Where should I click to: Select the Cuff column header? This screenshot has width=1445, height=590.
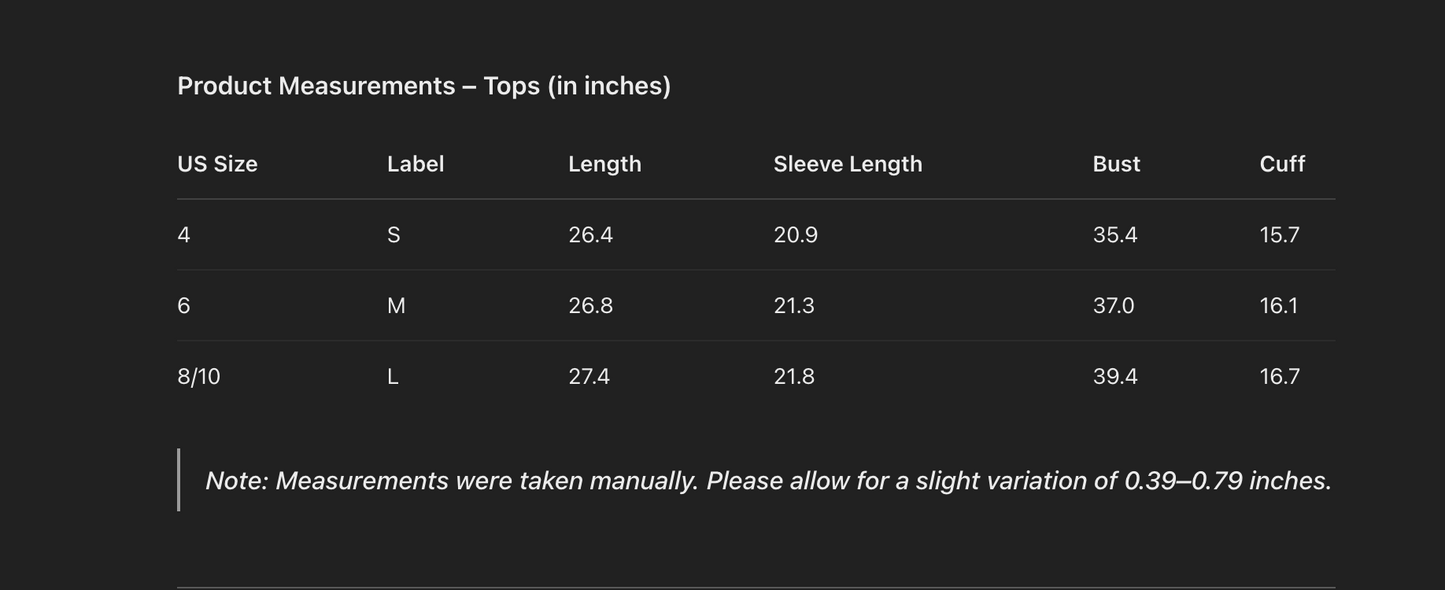click(x=1282, y=164)
